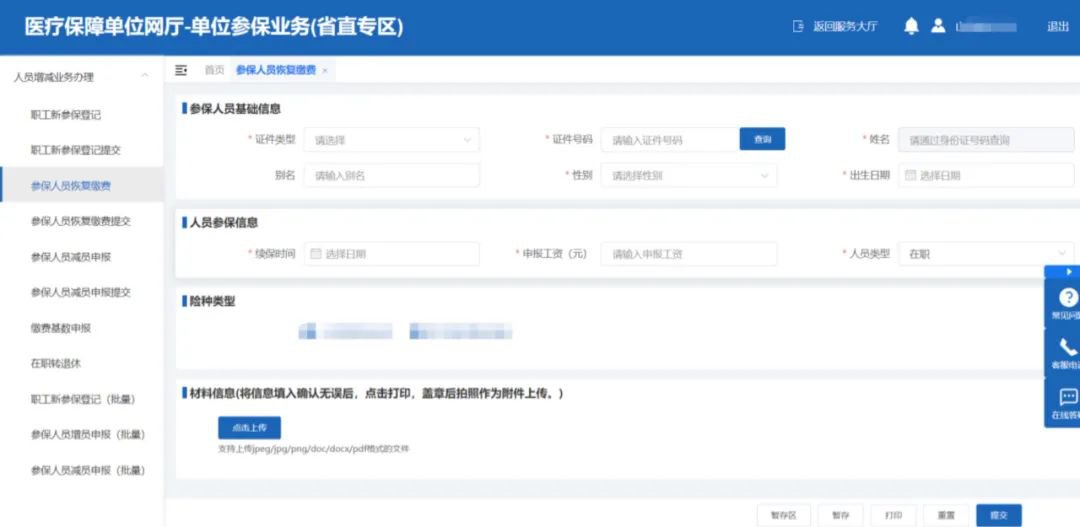Click the 暂存区 button
The width and height of the screenshot is (1080, 527).
[x=783, y=515]
